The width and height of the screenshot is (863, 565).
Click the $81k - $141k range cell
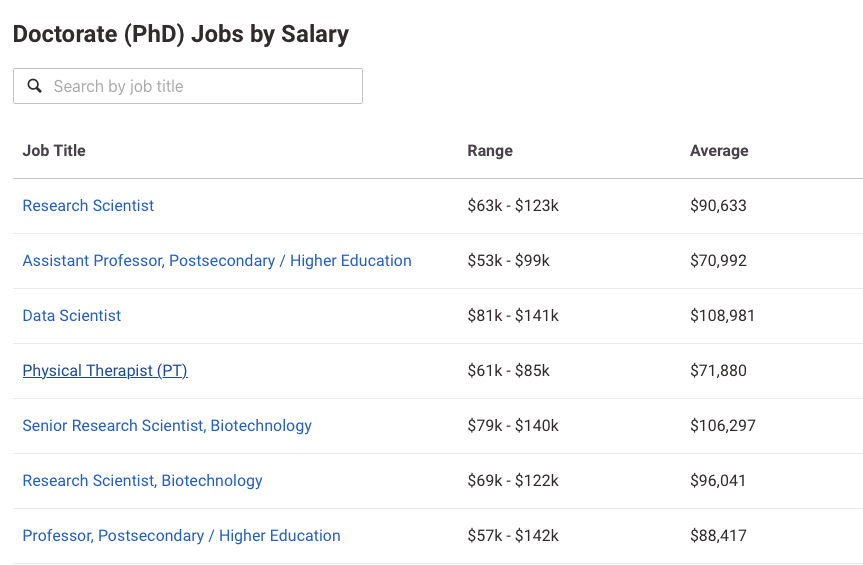[513, 316]
